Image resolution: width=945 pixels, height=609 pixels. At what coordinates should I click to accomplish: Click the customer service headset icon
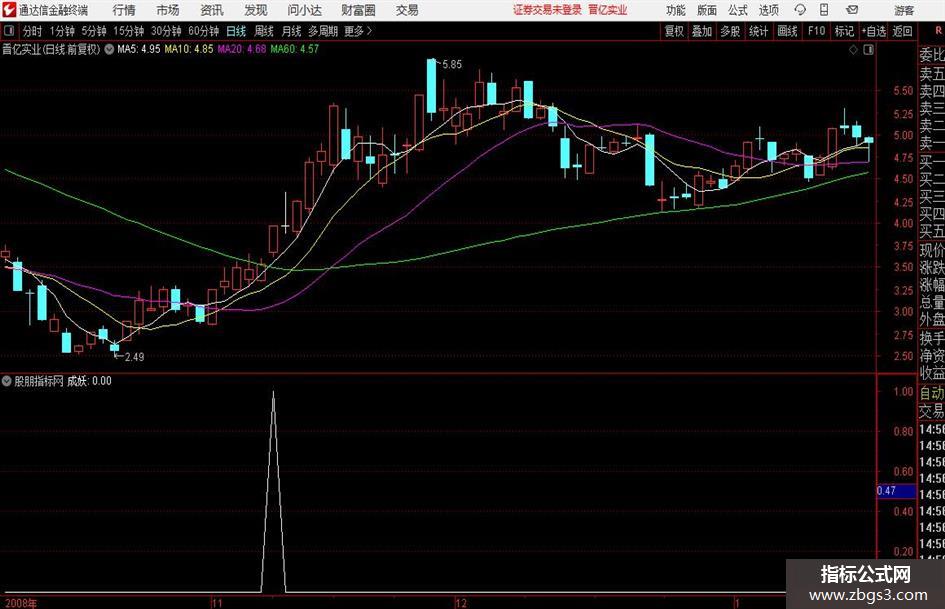(800, 10)
